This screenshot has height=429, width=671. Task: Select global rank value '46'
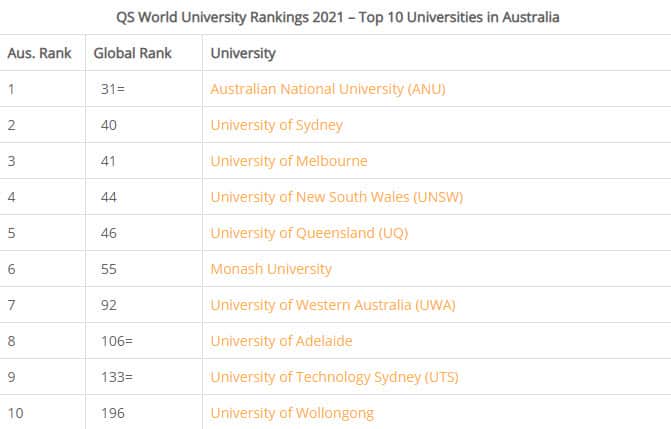click(109, 233)
